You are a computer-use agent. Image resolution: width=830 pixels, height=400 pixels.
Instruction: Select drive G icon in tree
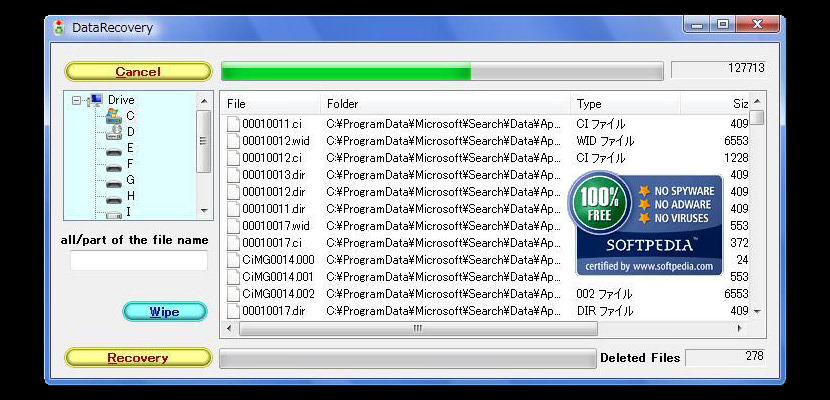coord(114,184)
